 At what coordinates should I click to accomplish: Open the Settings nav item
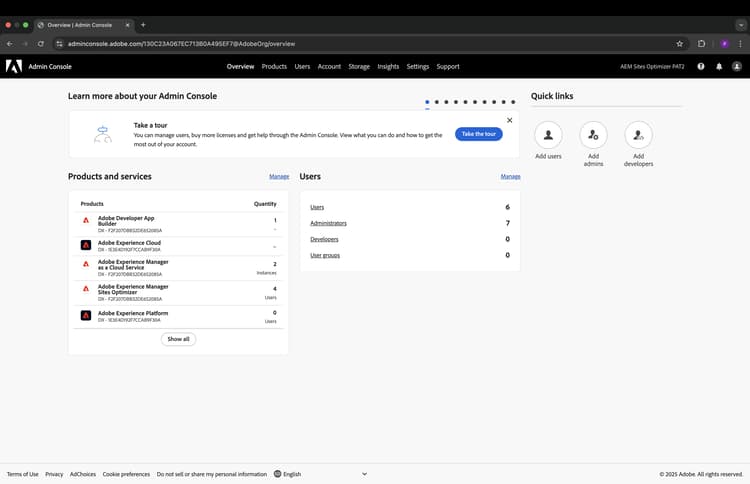(418, 66)
